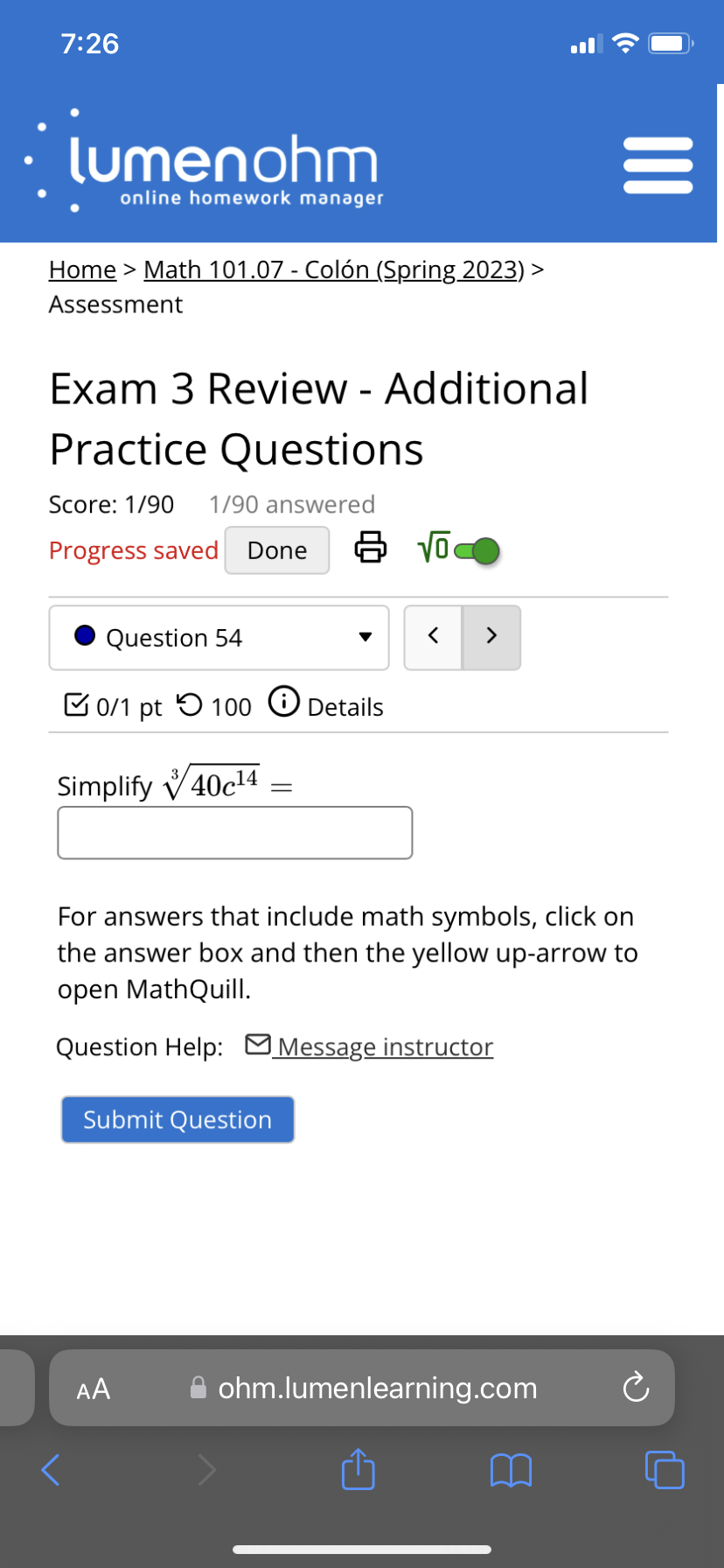This screenshot has height=1568, width=724.
Task: Open the lumenohm hamburger menu
Action: pyautogui.click(x=658, y=163)
